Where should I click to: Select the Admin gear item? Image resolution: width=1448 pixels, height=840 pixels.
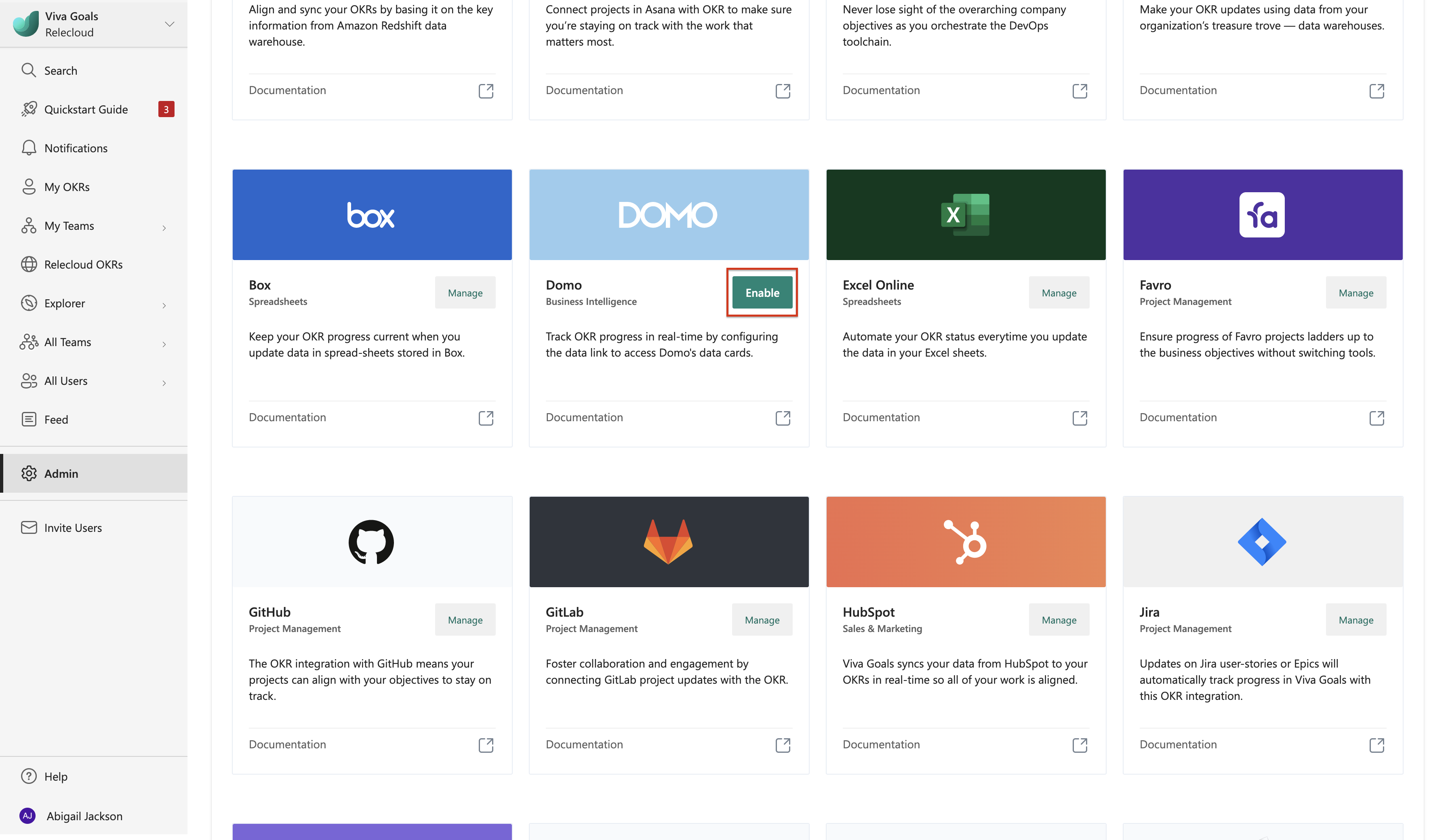[94, 473]
